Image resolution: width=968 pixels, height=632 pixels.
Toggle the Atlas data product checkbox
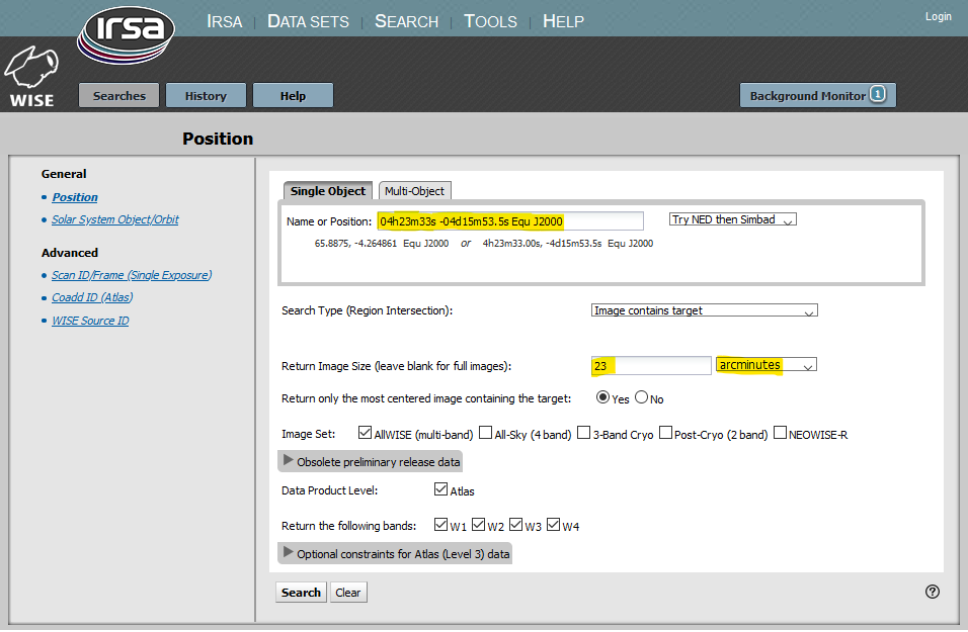click(x=441, y=489)
